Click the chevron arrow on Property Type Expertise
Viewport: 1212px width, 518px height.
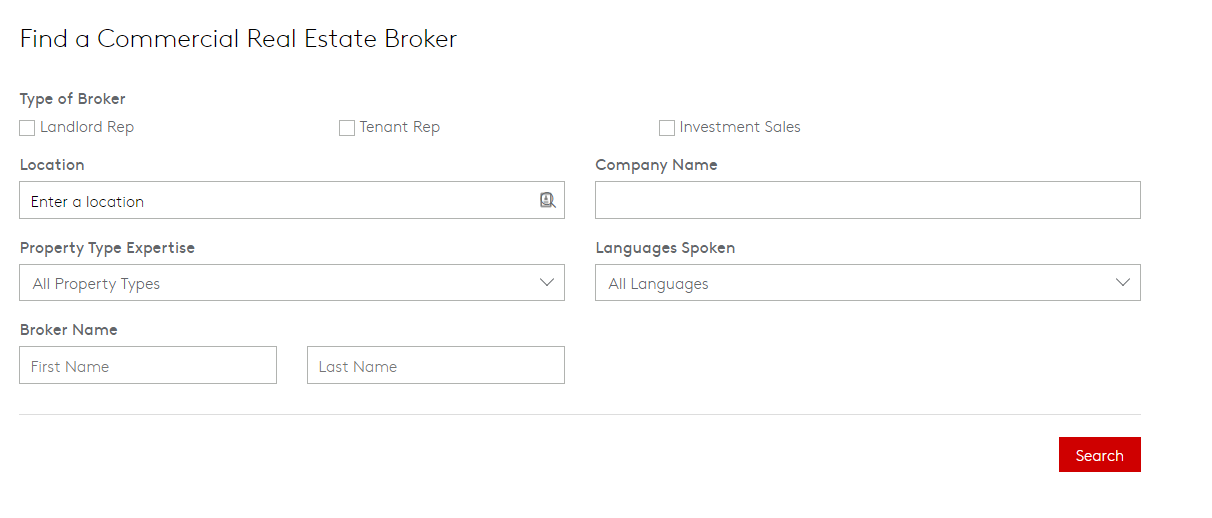point(547,282)
